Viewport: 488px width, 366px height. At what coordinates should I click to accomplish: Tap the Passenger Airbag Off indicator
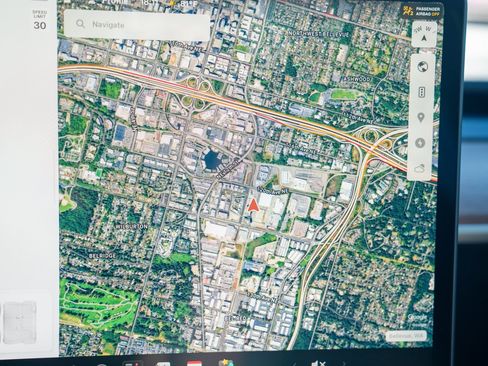point(422,11)
